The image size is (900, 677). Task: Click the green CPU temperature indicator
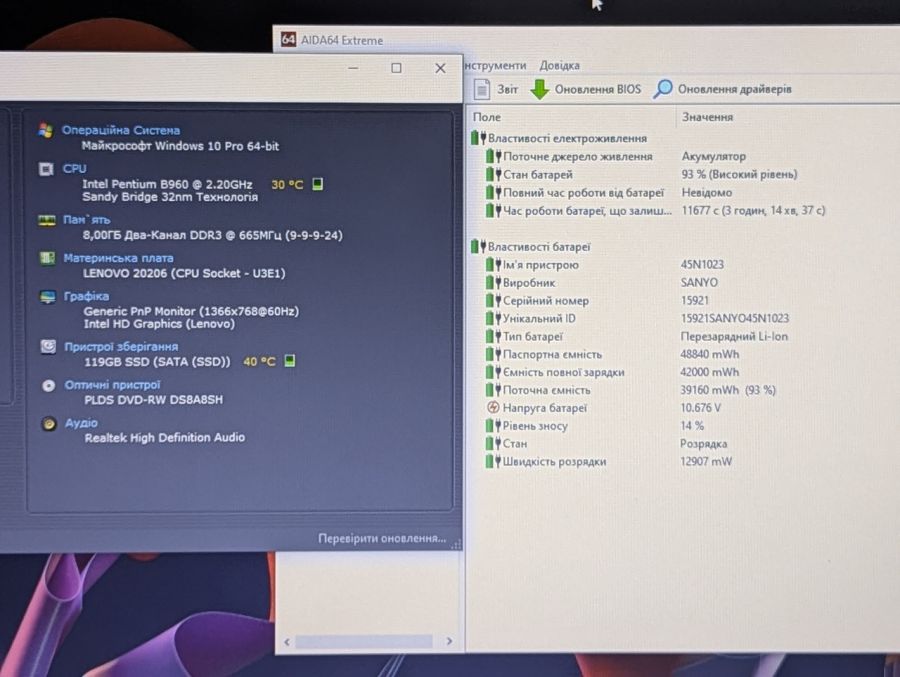coord(317,184)
